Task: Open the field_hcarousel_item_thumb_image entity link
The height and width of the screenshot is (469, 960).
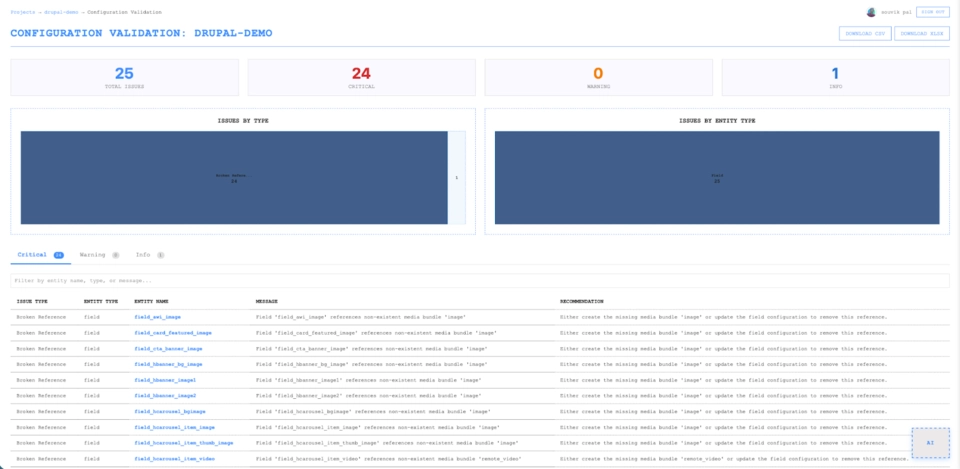Action: [x=184, y=443]
